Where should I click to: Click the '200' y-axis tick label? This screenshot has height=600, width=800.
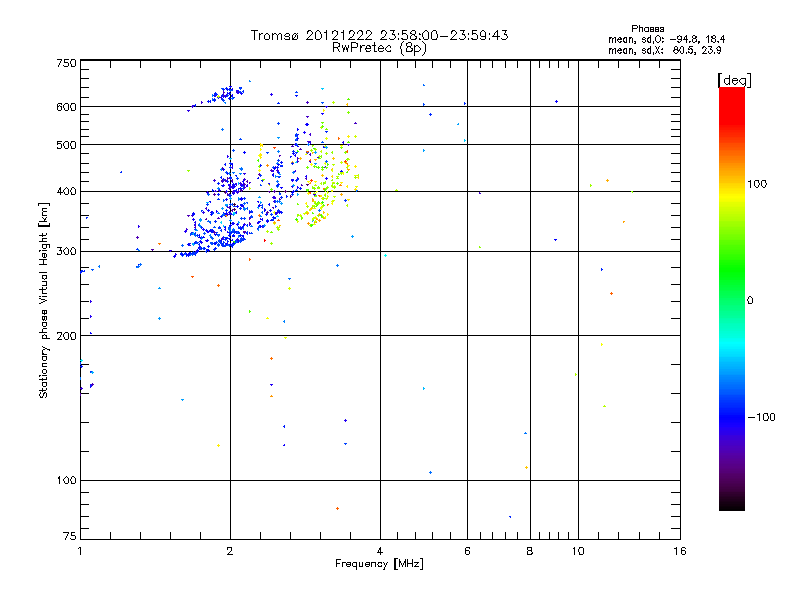66,336
